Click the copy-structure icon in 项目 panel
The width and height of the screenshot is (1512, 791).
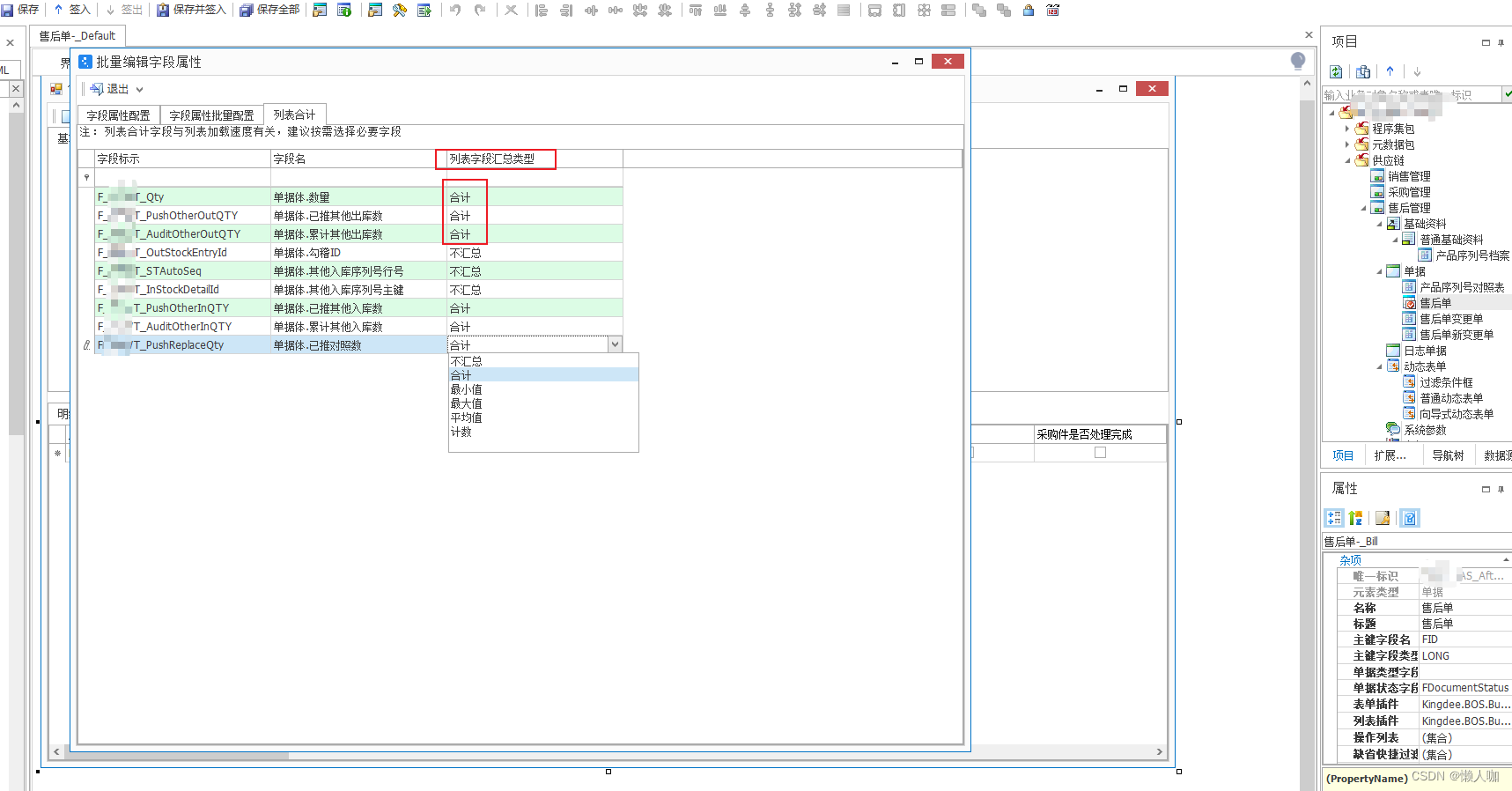coord(1363,71)
